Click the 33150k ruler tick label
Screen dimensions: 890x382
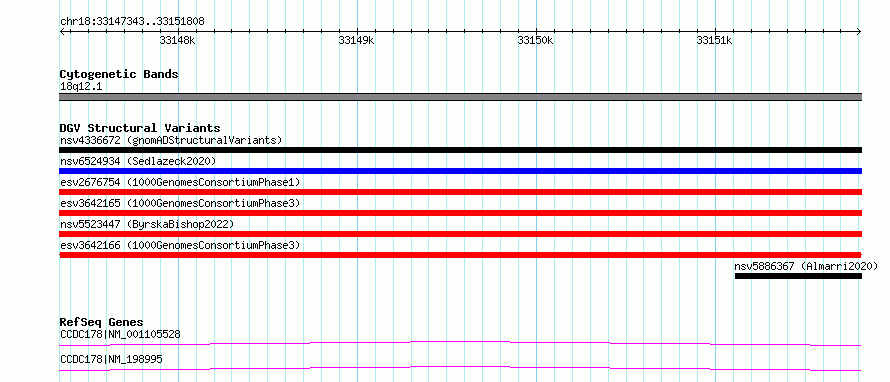pos(535,40)
